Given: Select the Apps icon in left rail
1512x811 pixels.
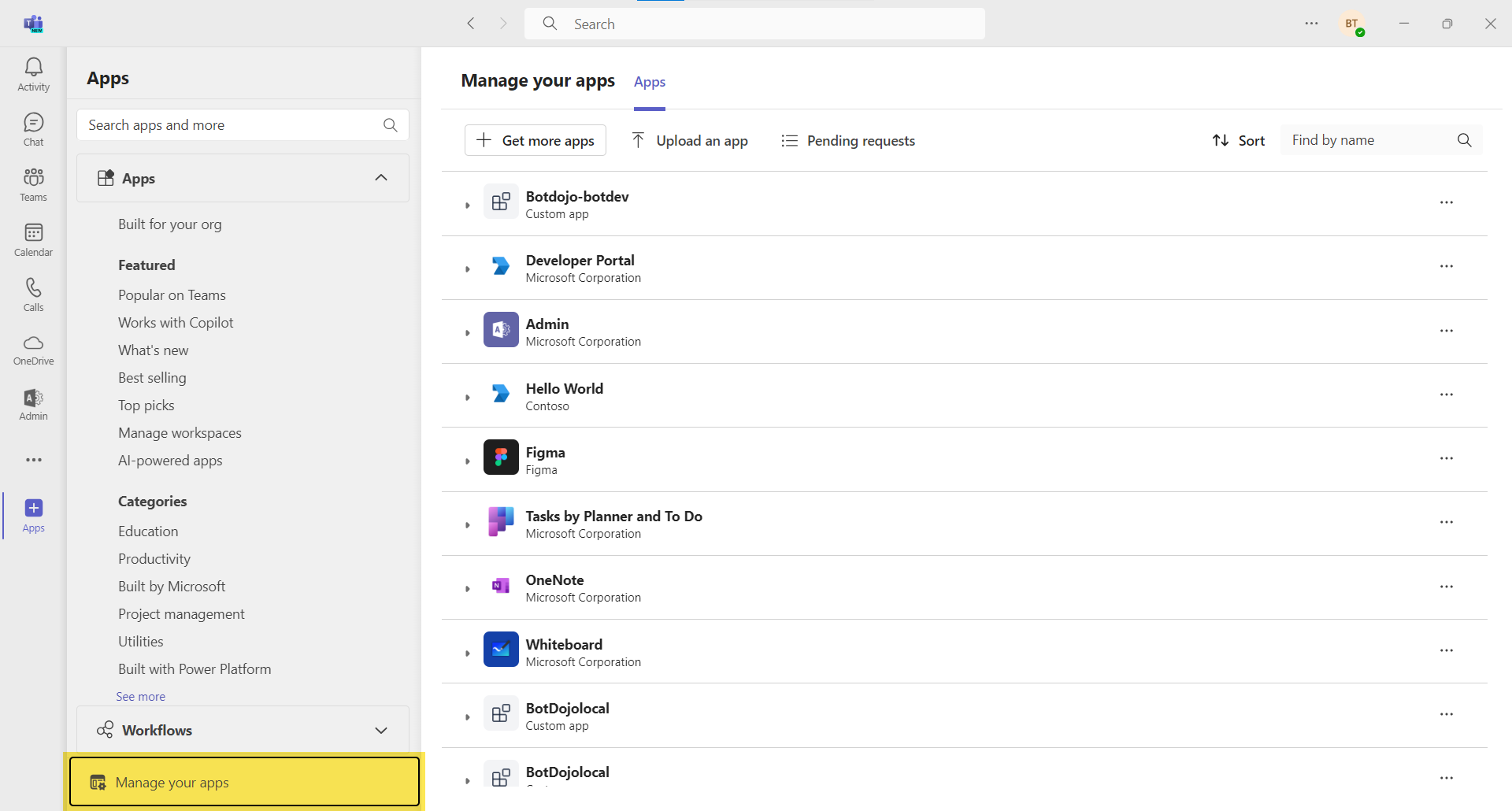Looking at the screenshot, I should click(x=33, y=516).
